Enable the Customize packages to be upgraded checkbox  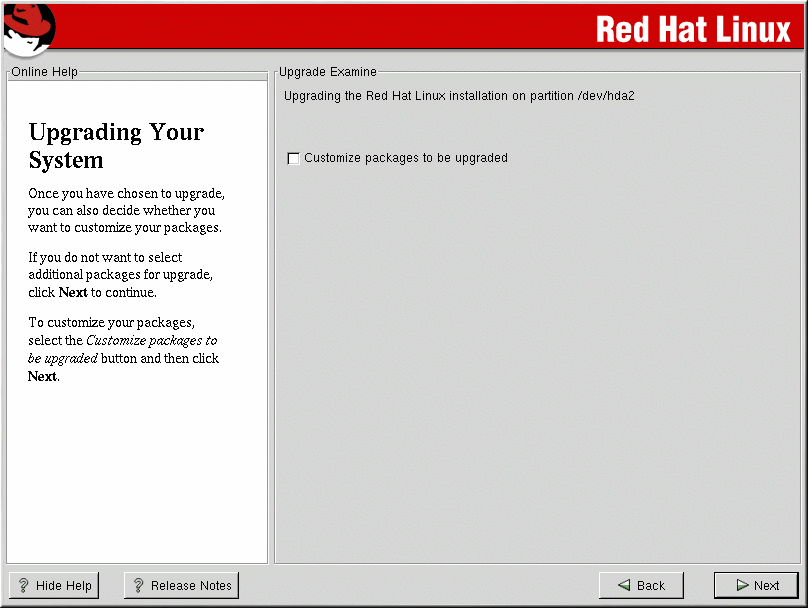coord(293,158)
